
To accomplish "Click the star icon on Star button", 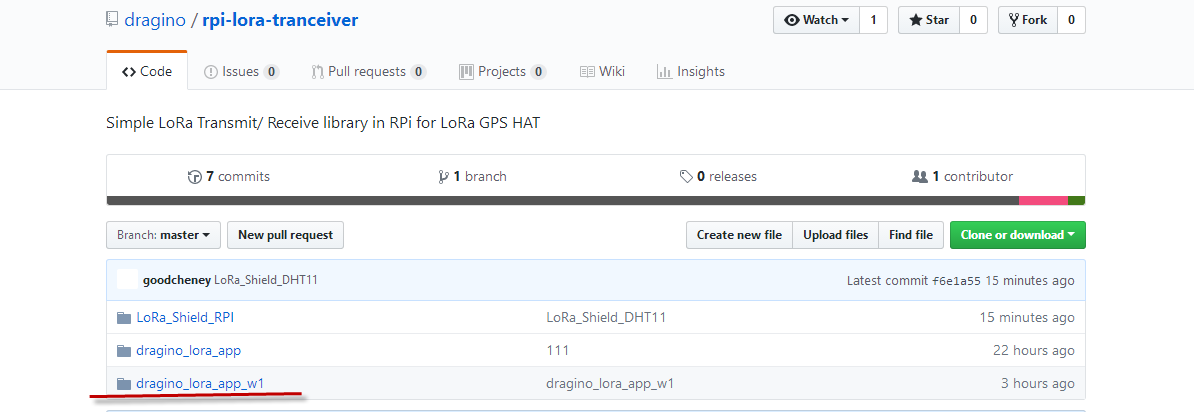I will tap(916, 20).
